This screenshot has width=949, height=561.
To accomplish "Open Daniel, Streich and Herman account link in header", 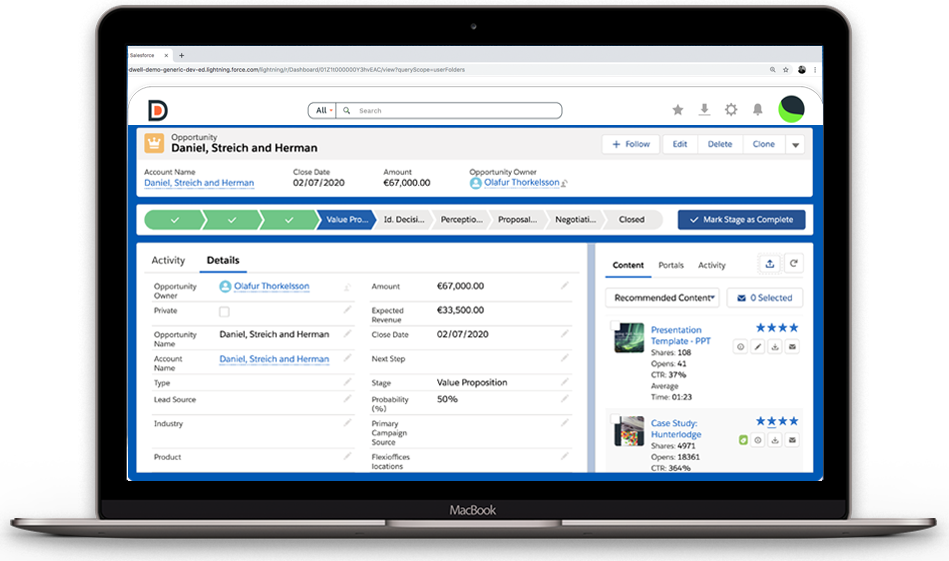I will click(x=199, y=183).
